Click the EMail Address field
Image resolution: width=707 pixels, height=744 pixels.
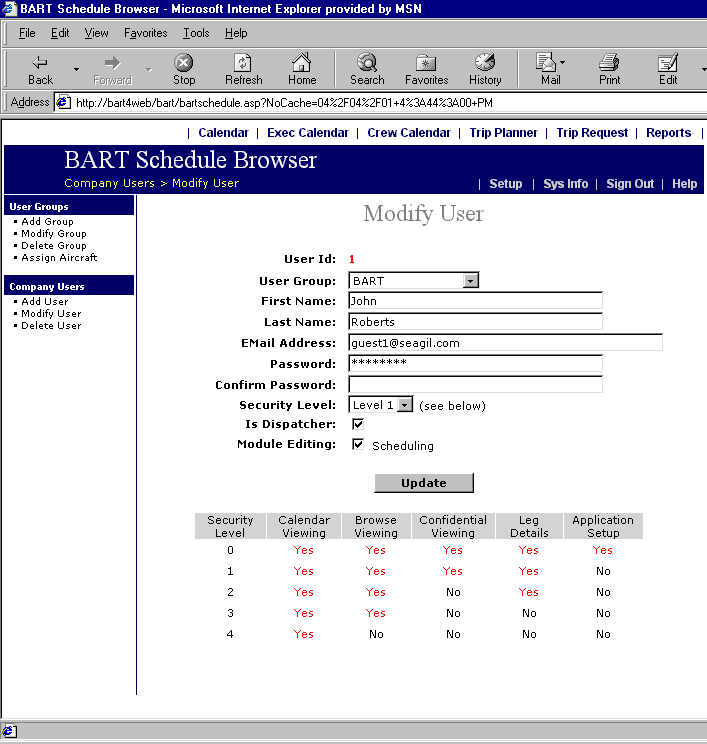coord(505,343)
